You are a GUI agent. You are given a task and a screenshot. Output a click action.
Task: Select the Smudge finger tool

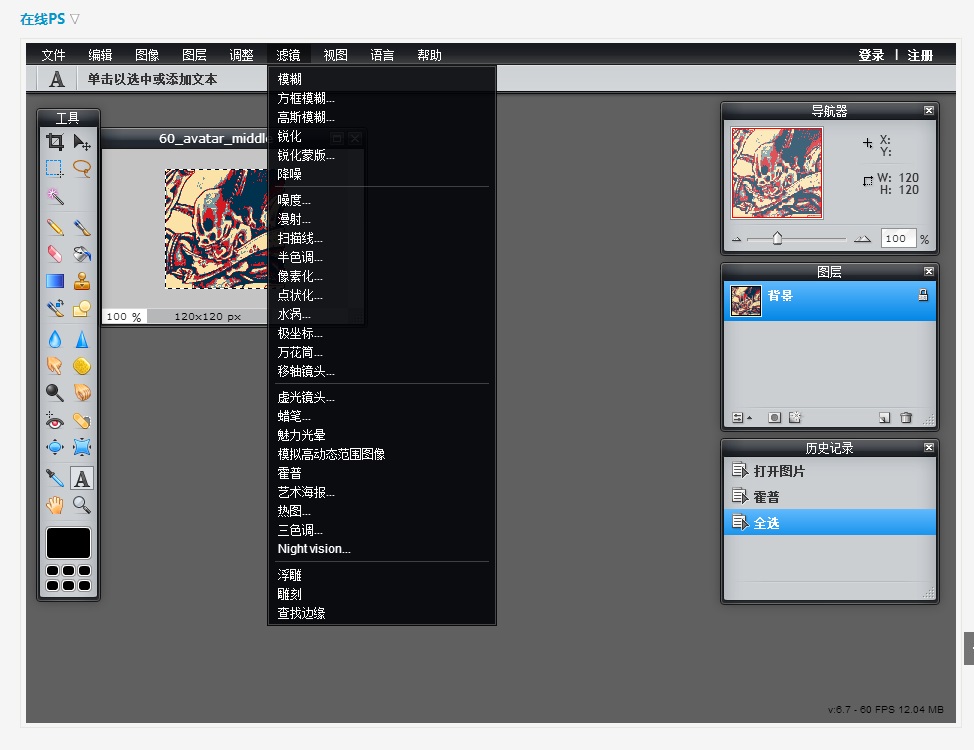55,366
